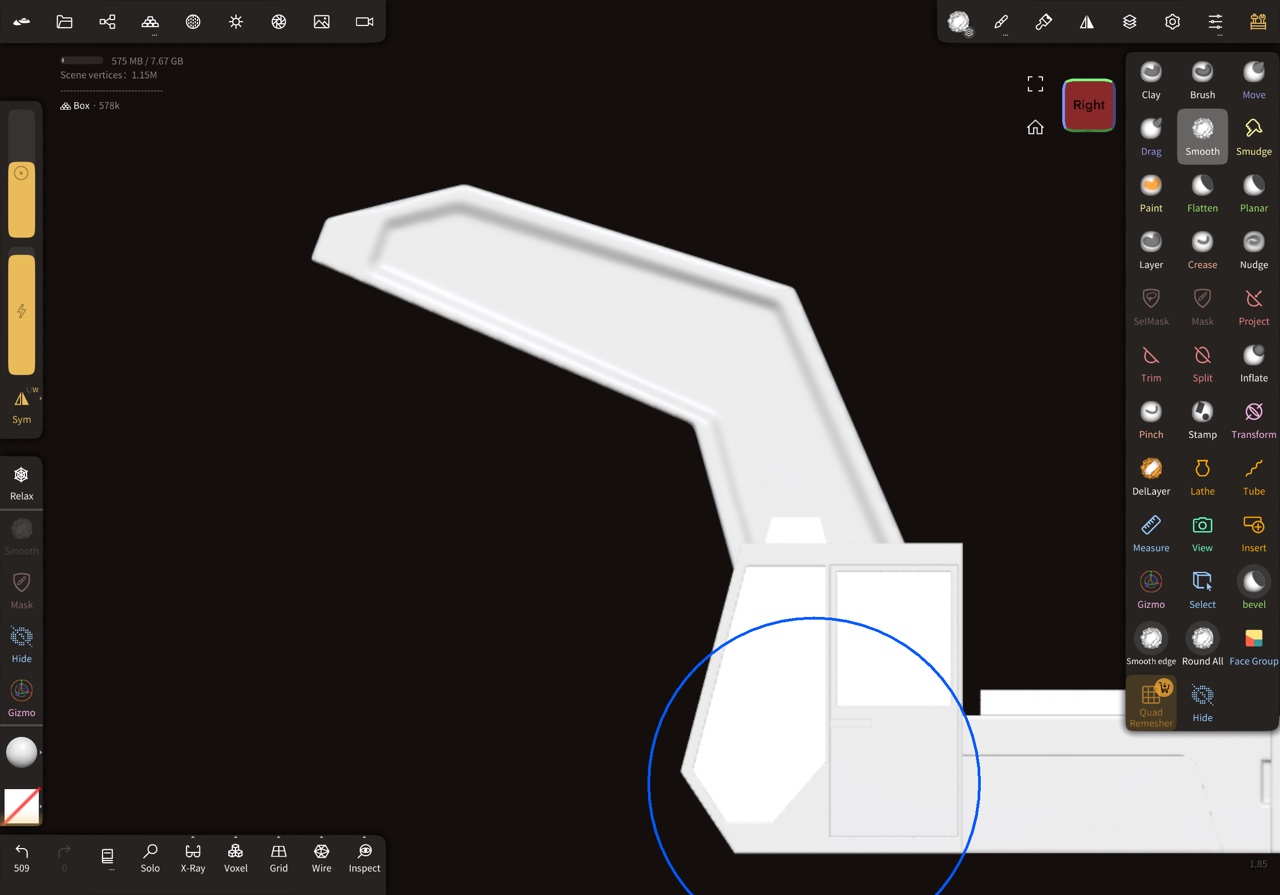Screen dimensions: 1280x895
Task: Choose the Select tool
Action: pos(1202,590)
